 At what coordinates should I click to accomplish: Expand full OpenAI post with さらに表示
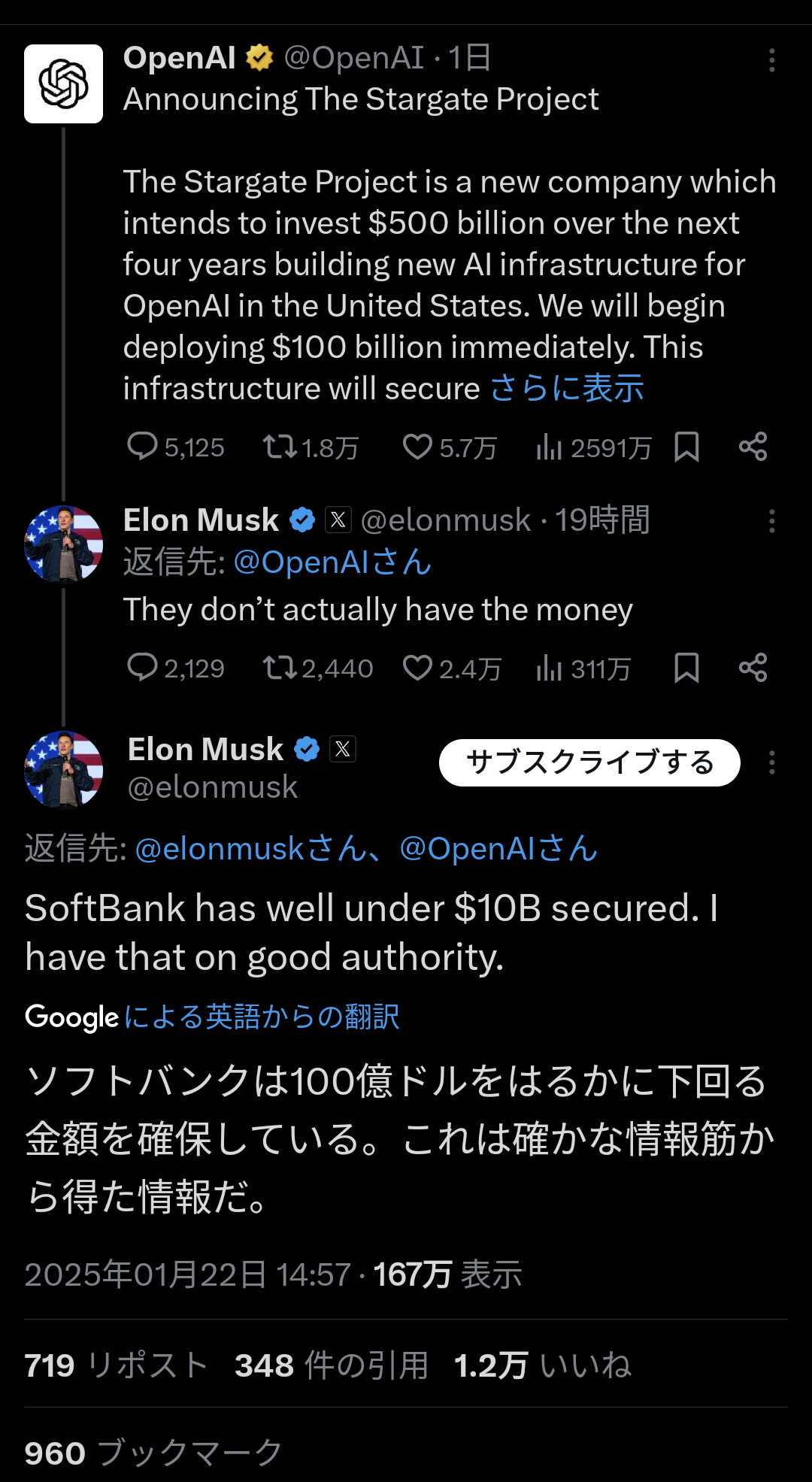coord(567,389)
